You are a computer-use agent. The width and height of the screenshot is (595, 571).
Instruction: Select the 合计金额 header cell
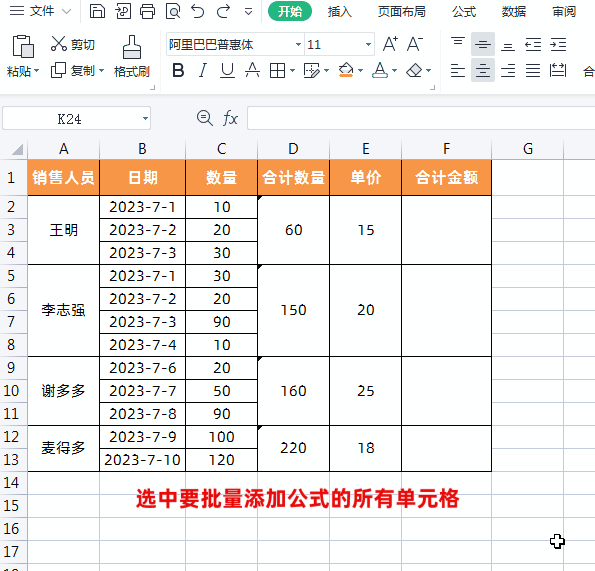[x=446, y=178]
